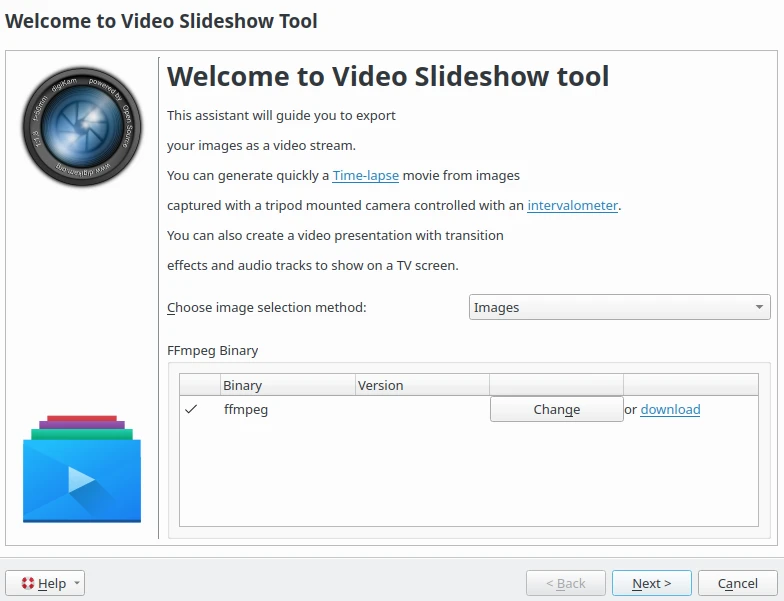The image size is (784, 601).
Task: Click the checkmark icon beside ffmpeg
Action: click(x=191, y=409)
